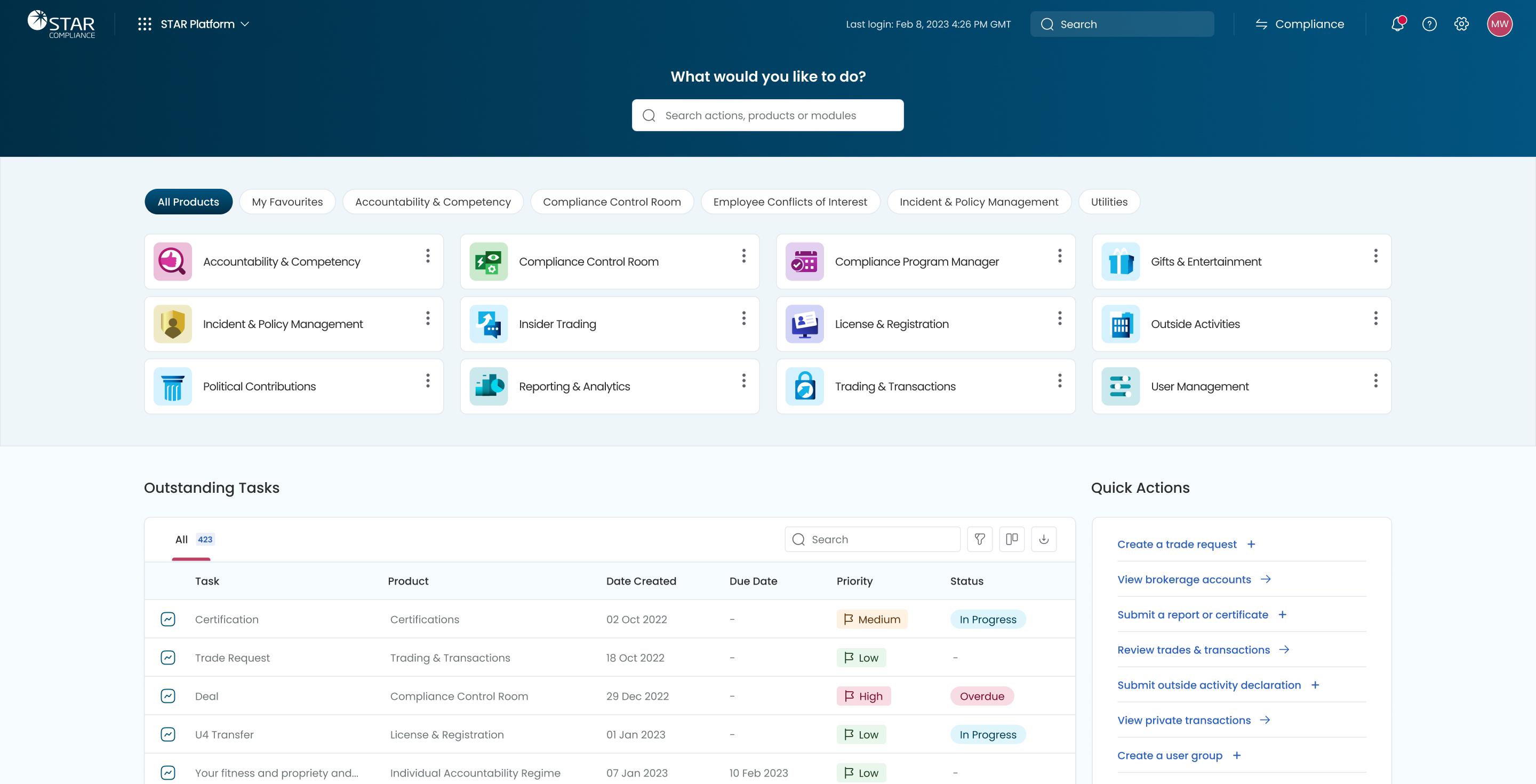
Task: Click the filter icon in Outstanding Tasks
Action: coord(979,539)
